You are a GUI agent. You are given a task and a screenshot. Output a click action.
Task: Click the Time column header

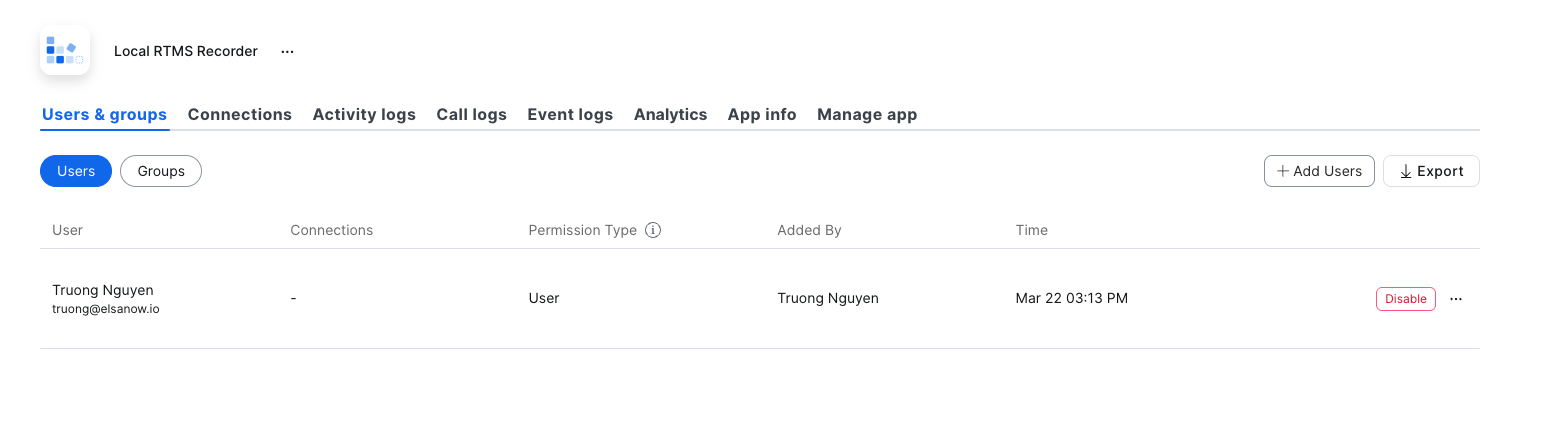coord(1031,230)
